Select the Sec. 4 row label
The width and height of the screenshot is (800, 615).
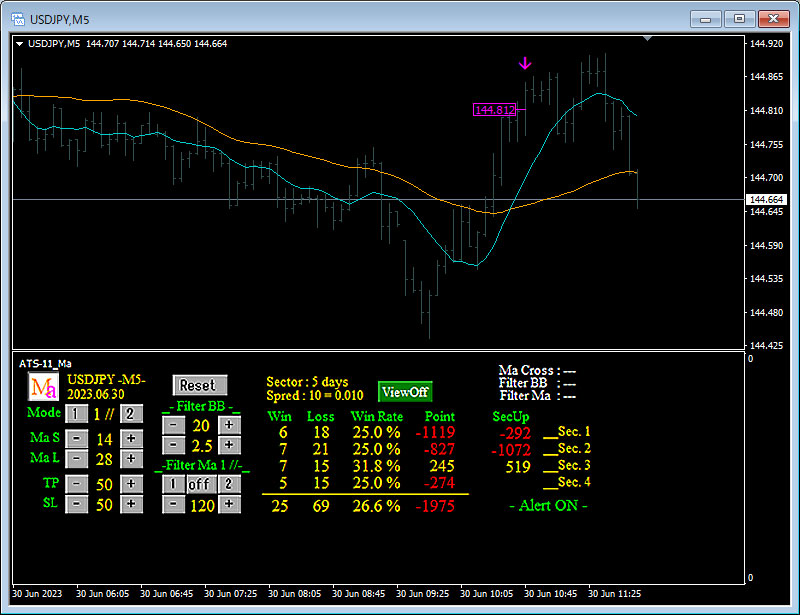pyautogui.click(x=574, y=482)
